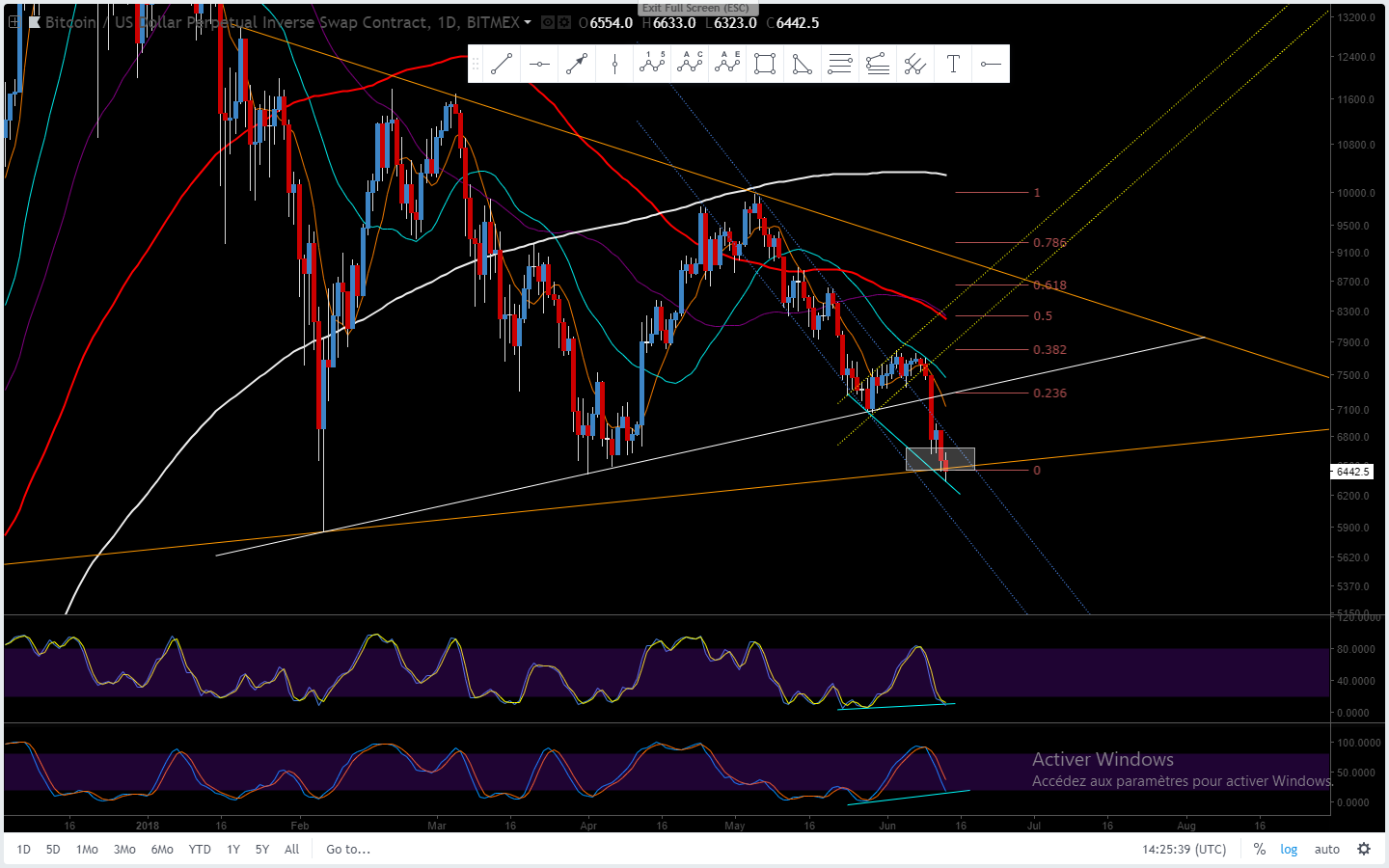Select the arrow line tool
This screenshot has height=868, width=1389.
coord(577,65)
